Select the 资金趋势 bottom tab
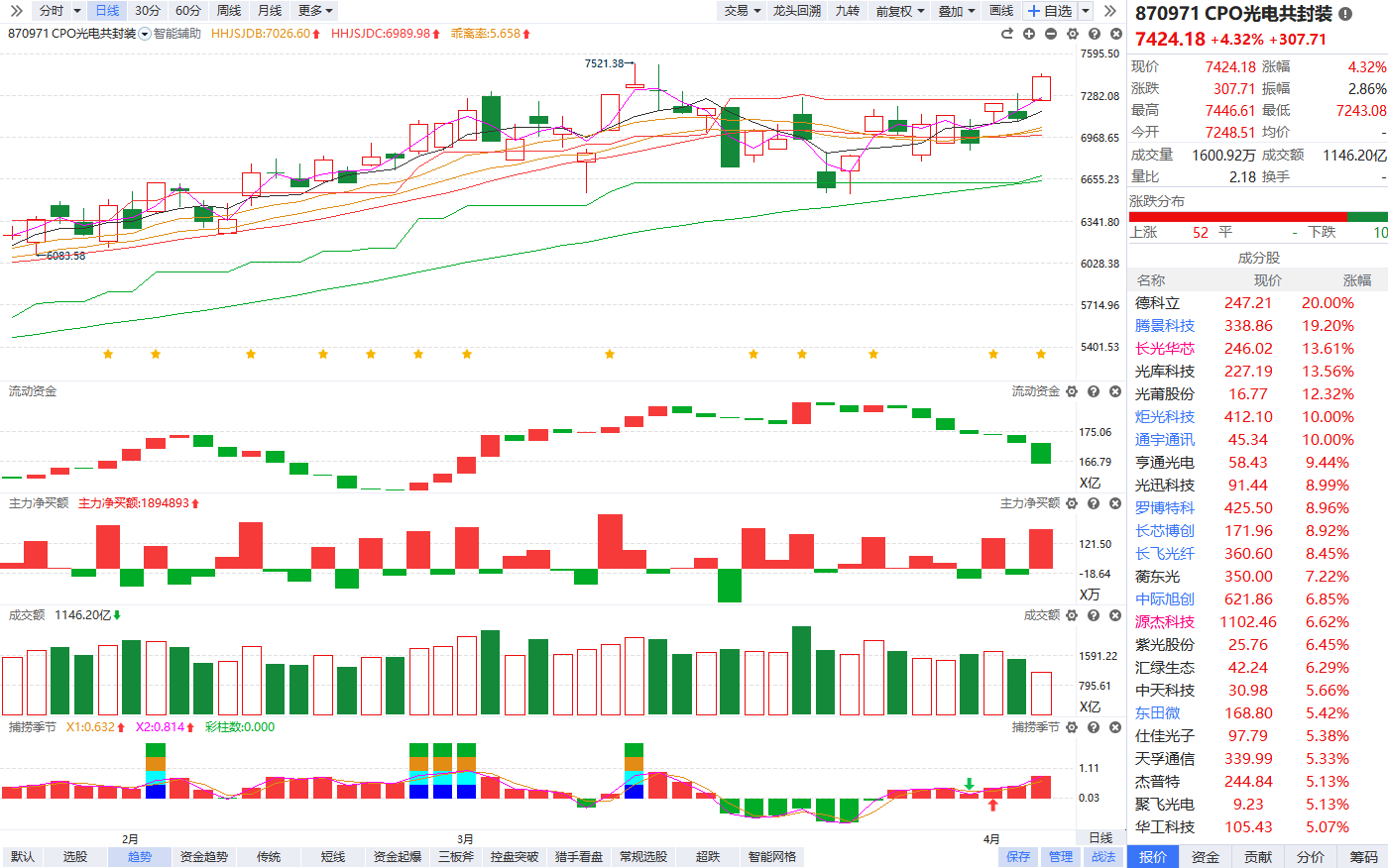Screen dimensions: 1388x868 point(204,857)
